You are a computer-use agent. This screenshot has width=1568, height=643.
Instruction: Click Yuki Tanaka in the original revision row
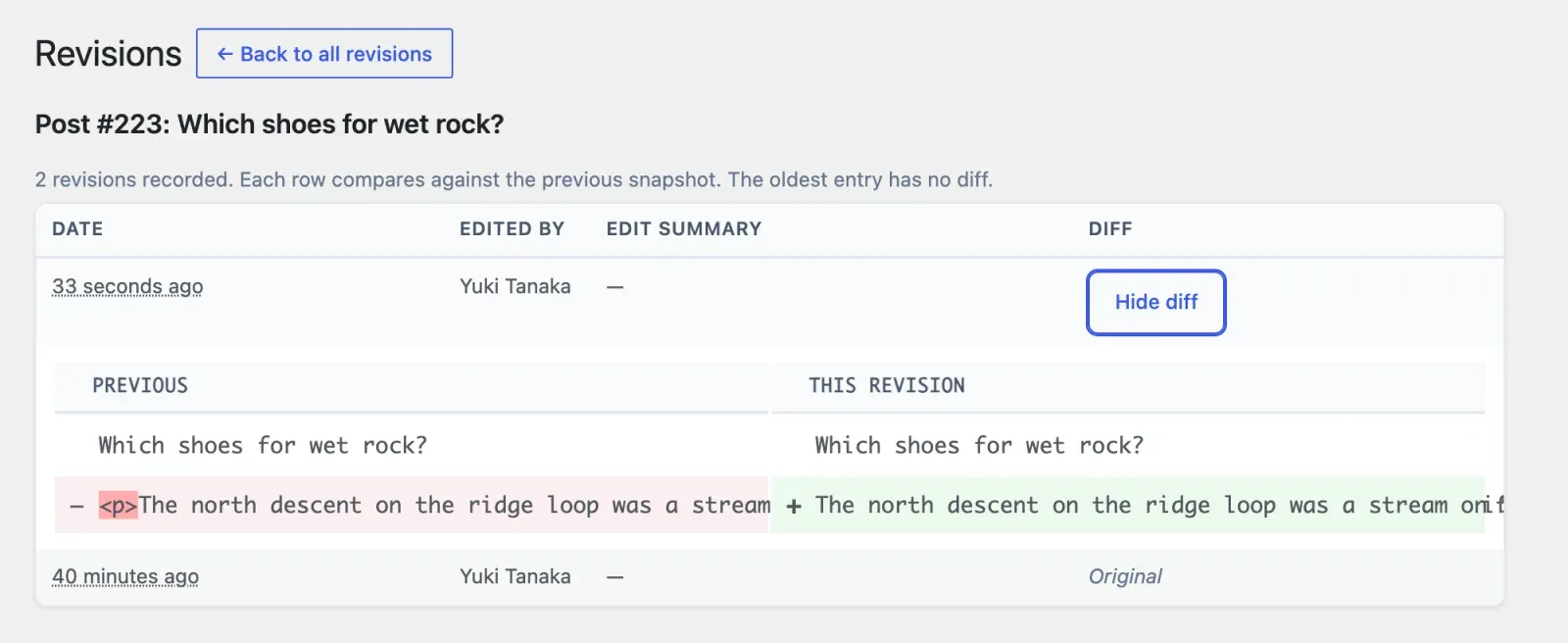pyautogui.click(x=515, y=576)
